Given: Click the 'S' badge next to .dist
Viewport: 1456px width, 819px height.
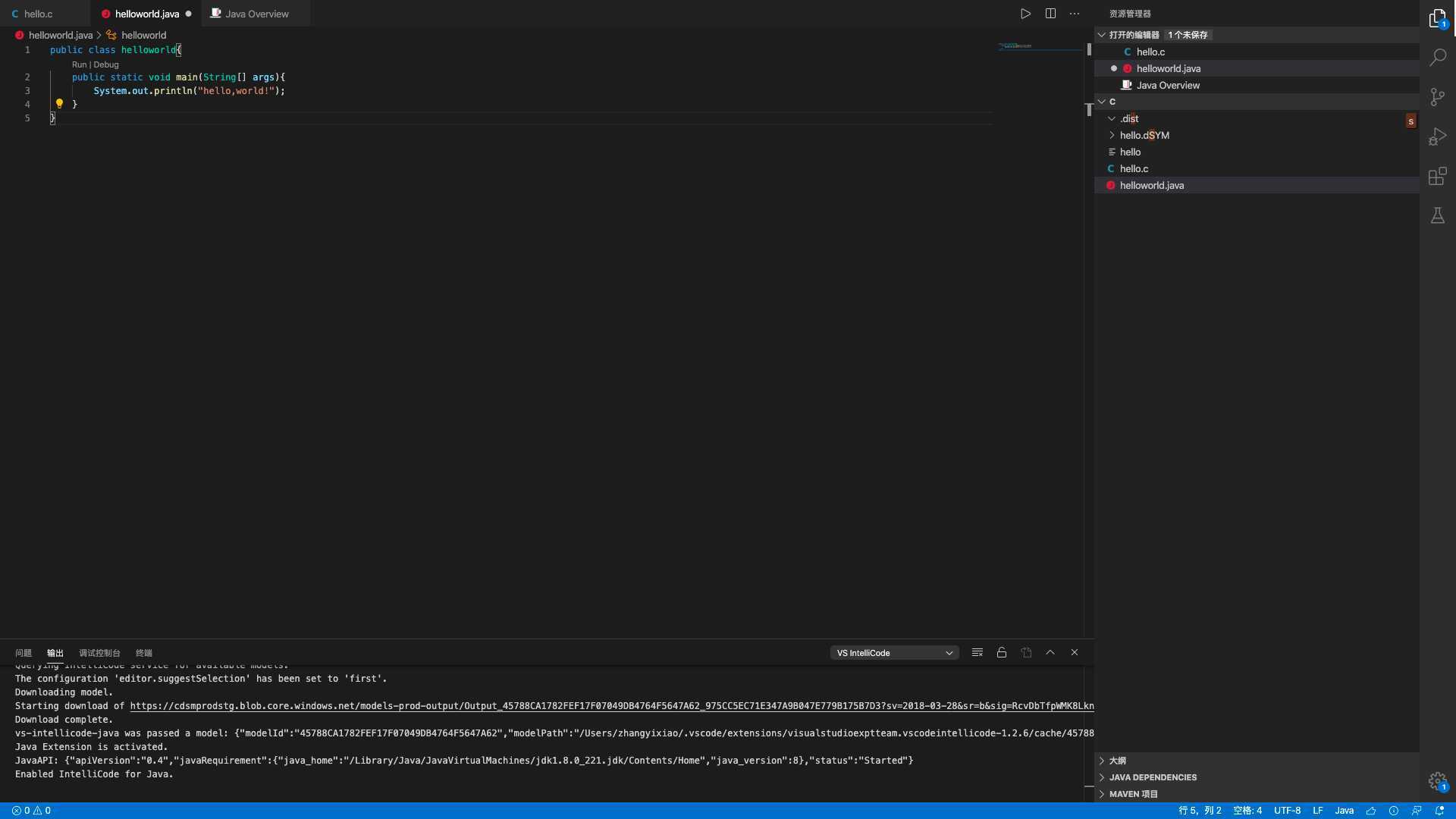Looking at the screenshot, I should coord(1410,121).
